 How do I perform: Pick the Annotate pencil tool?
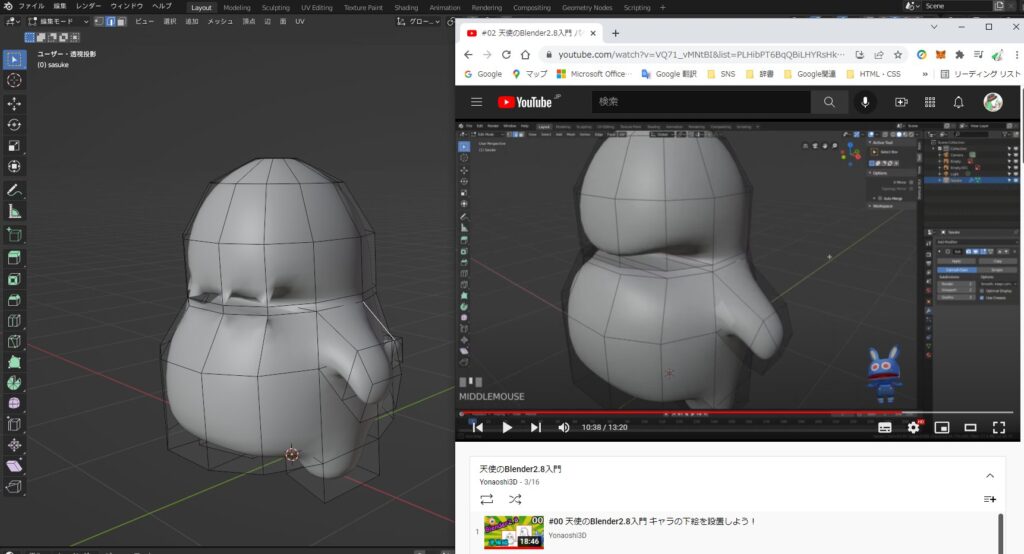pyautogui.click(x=14, y=190)
